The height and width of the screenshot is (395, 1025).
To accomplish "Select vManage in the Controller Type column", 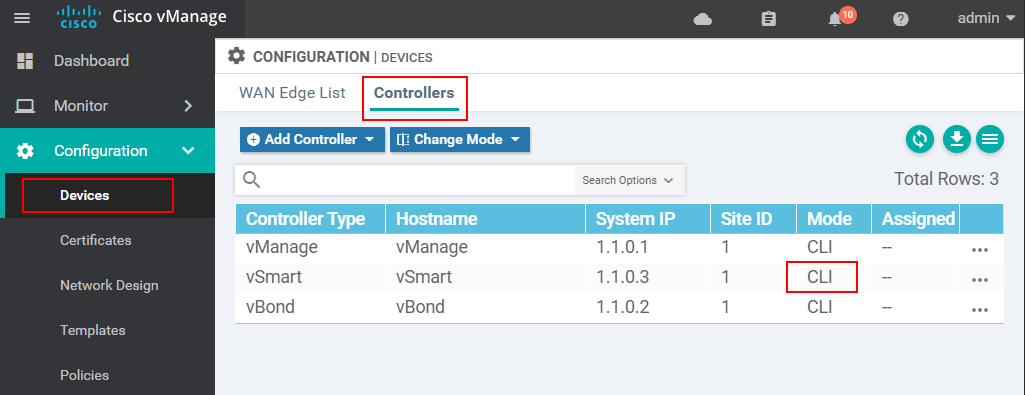I will click(x=281, y=247).
